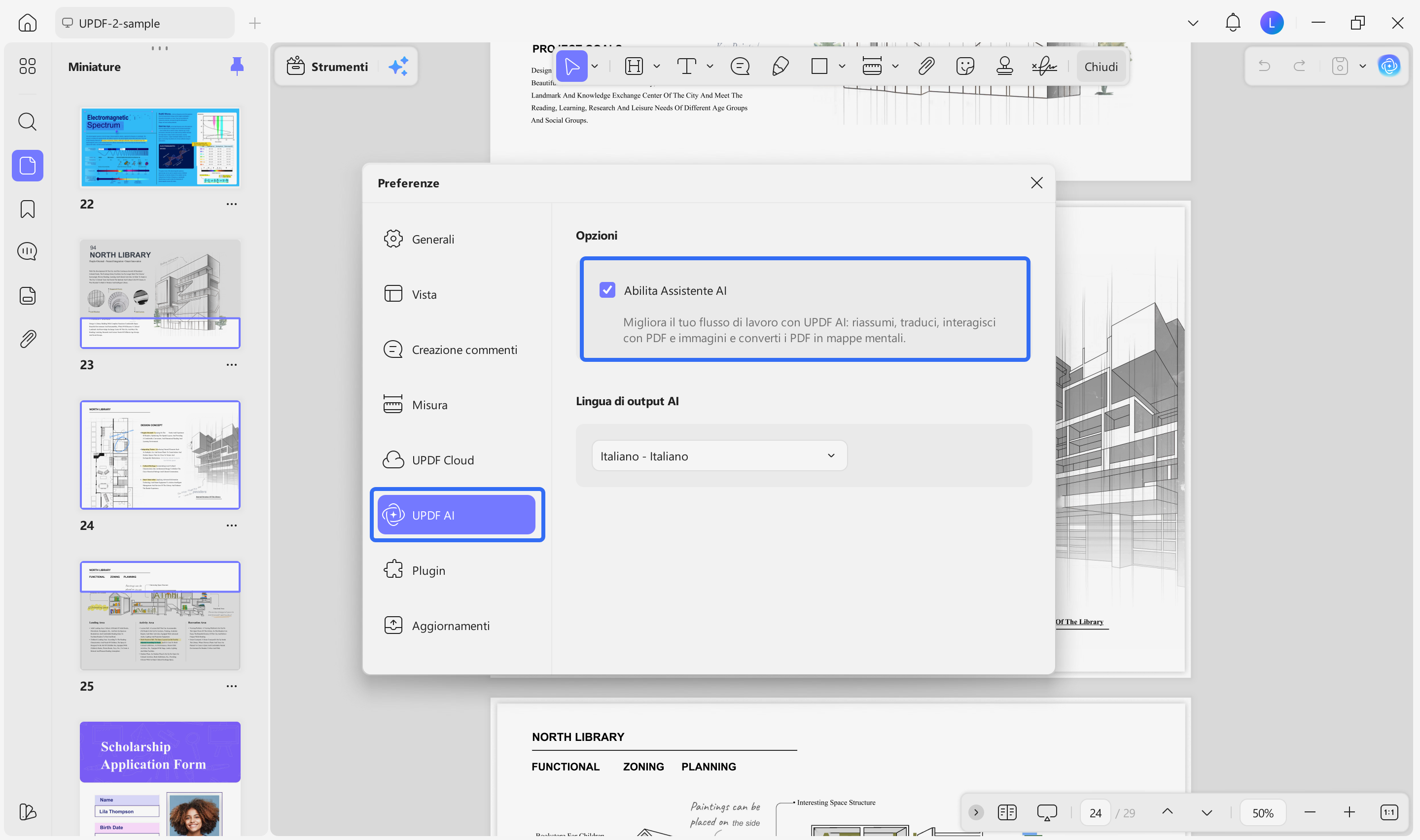The image size is (1420, 840).
Task: Select the rectangle shape tool
Action: [x=819, y=66]
